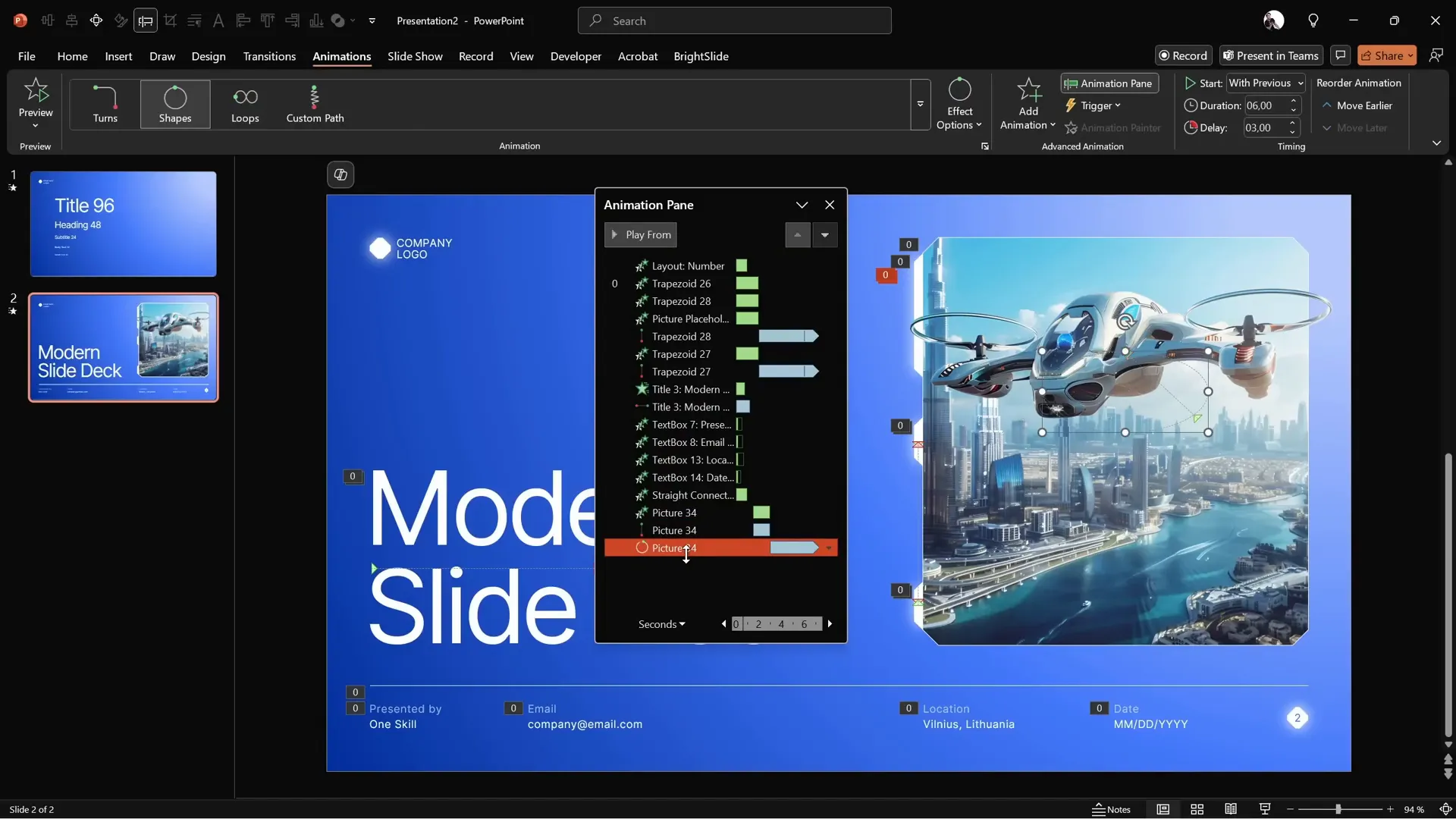This screenshot has height=819, width=1456.
Task: Click the Play From button
Action: pyautogui.click(x=640, y=234)
